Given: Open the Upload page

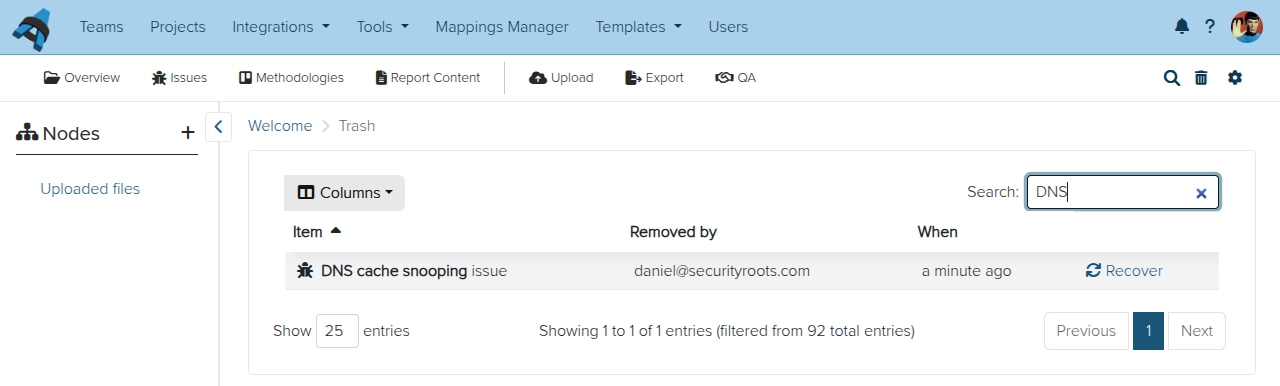Looking at the screenshot, I should click(x=561, y=78).
